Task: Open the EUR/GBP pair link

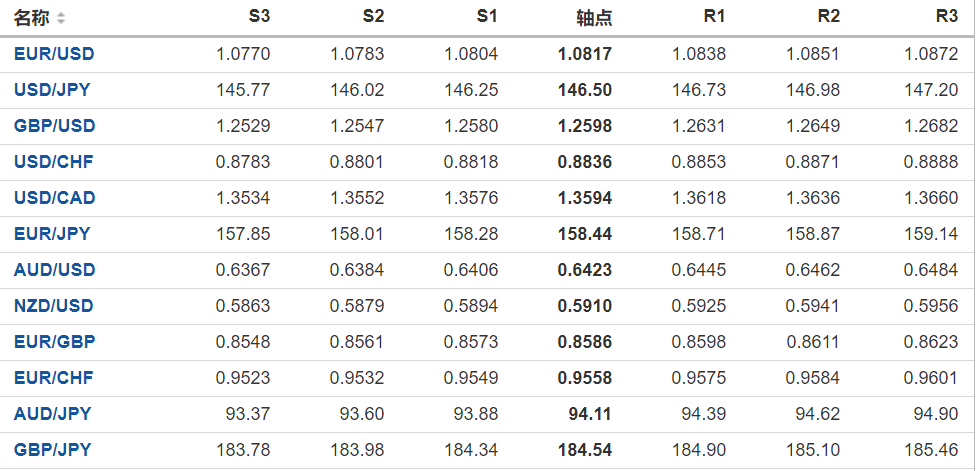Action: [54, 342]
